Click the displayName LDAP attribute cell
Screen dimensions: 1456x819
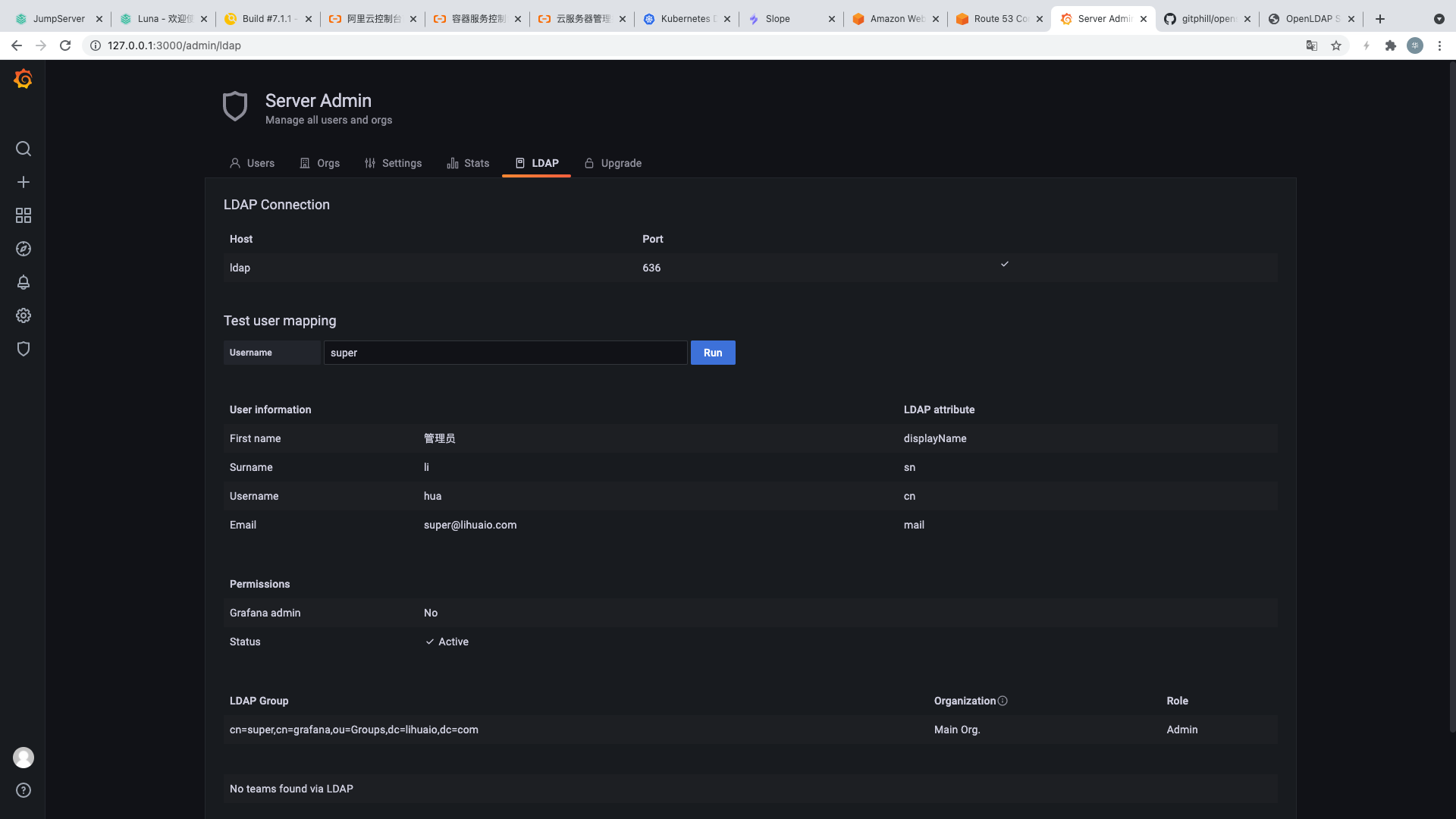click(x=935, y=438)
